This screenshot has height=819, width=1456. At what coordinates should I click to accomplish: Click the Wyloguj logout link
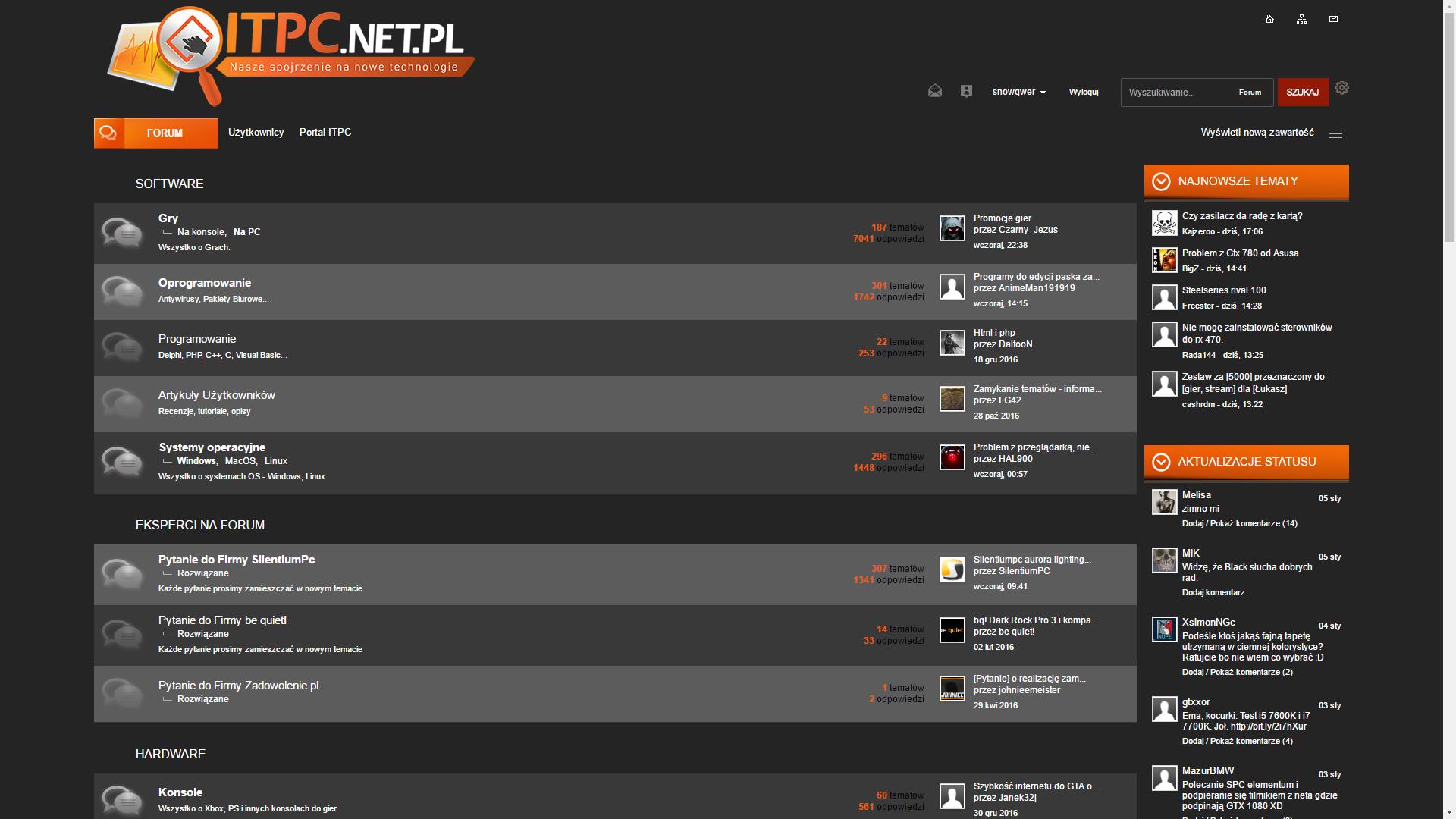[1083, 92]
